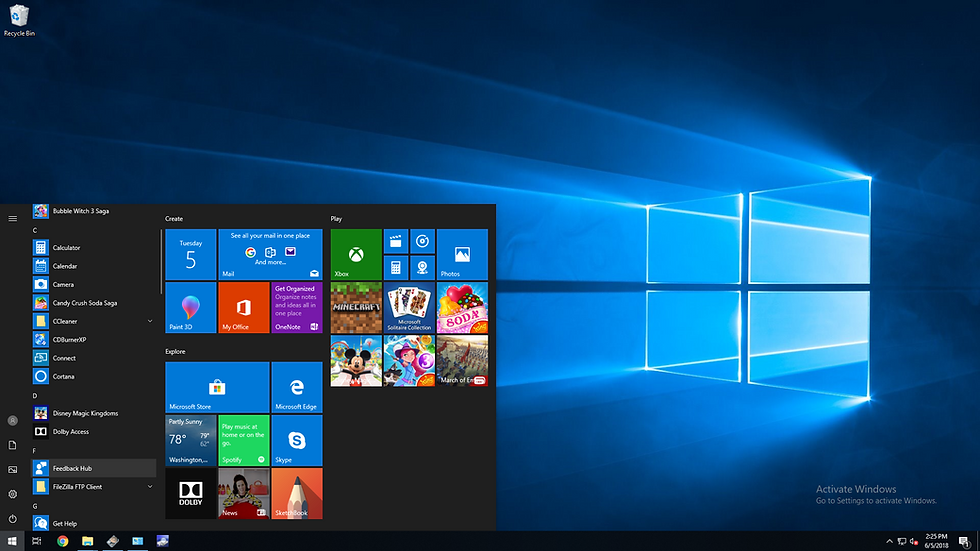This screenshot has height=551, width=980.
Task: Open the Groove Music small tile
Action: [x=422, y=241]
